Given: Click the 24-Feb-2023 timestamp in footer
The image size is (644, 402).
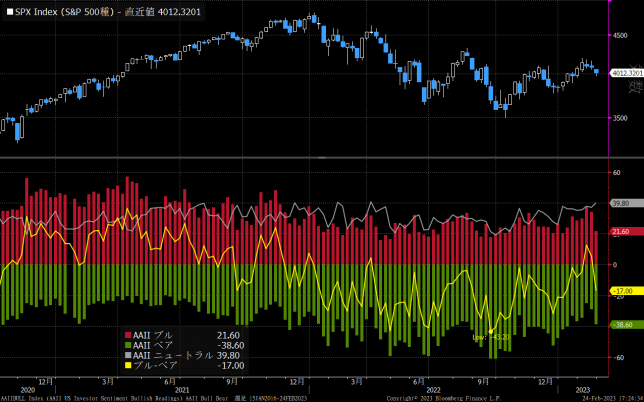Looking at the screenshot, I should click(613, 399).
